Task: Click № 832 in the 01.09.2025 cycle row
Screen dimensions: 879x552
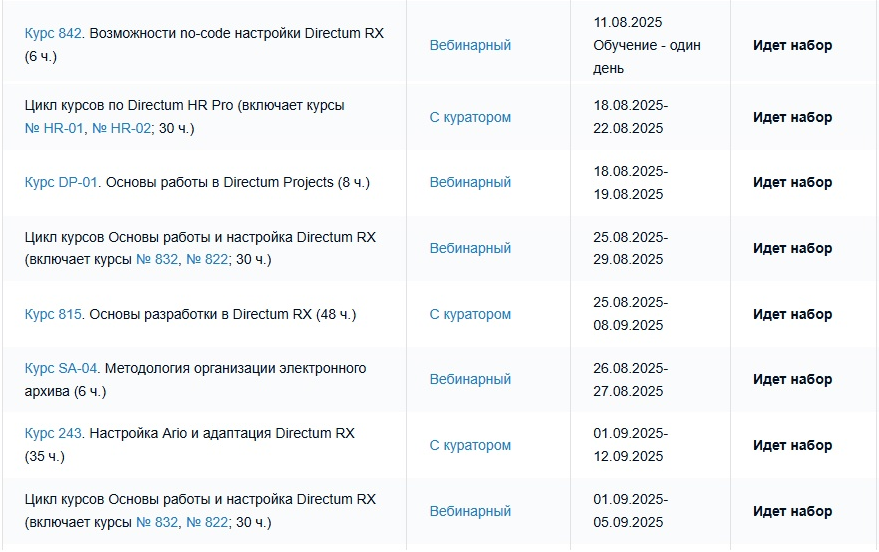Action: pos(157,522)
